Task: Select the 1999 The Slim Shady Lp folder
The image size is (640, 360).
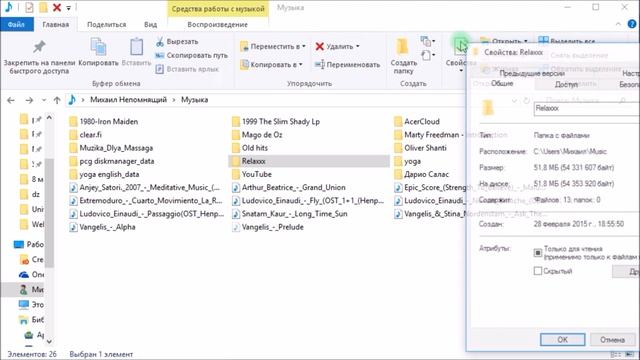Action: click(x=276, y=122)
